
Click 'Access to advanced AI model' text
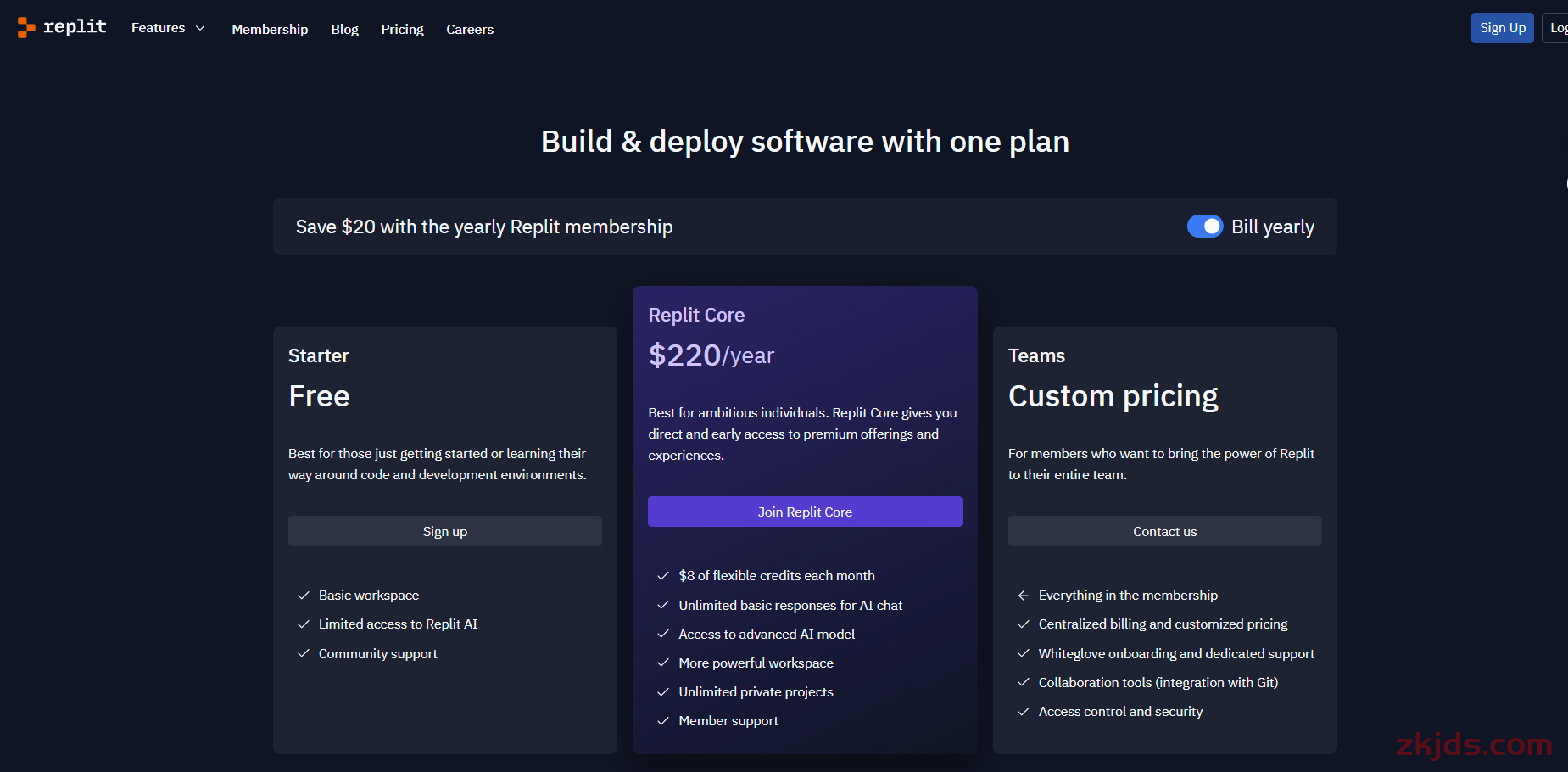[x=767, y=634]
